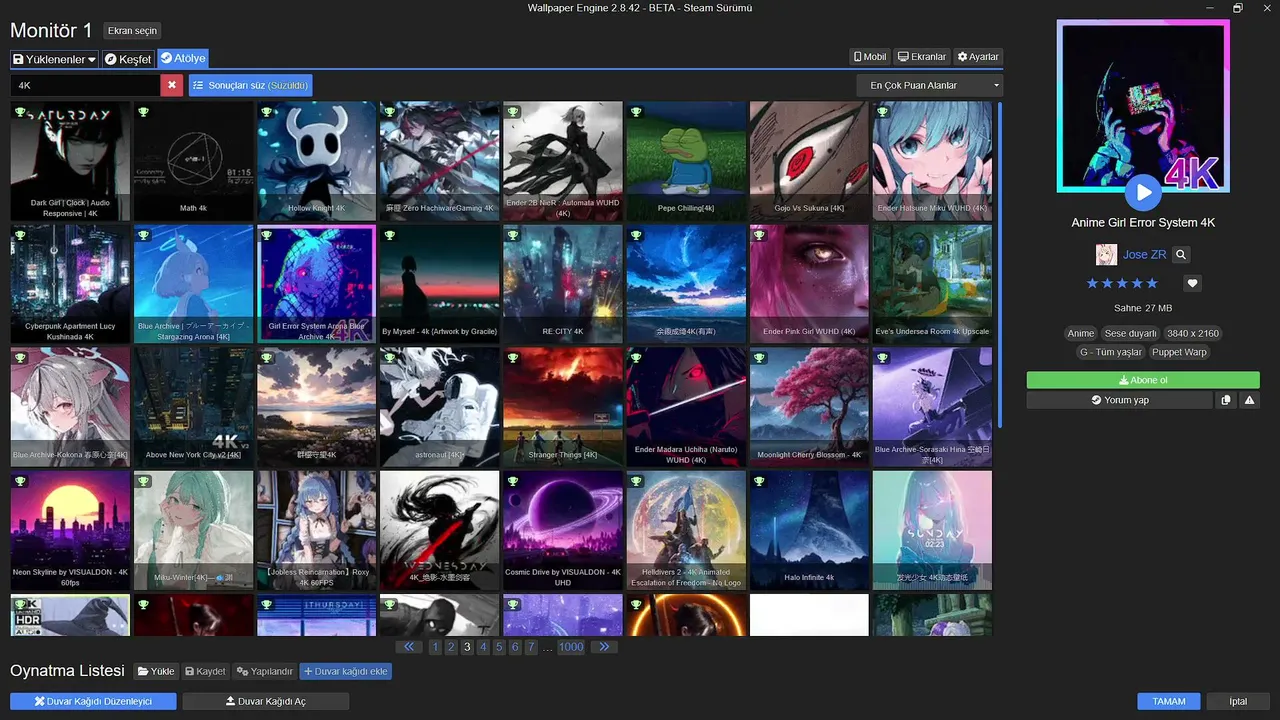Select the Pepe Chilling[4k] wallpaper thumbnail

[686, 161]
